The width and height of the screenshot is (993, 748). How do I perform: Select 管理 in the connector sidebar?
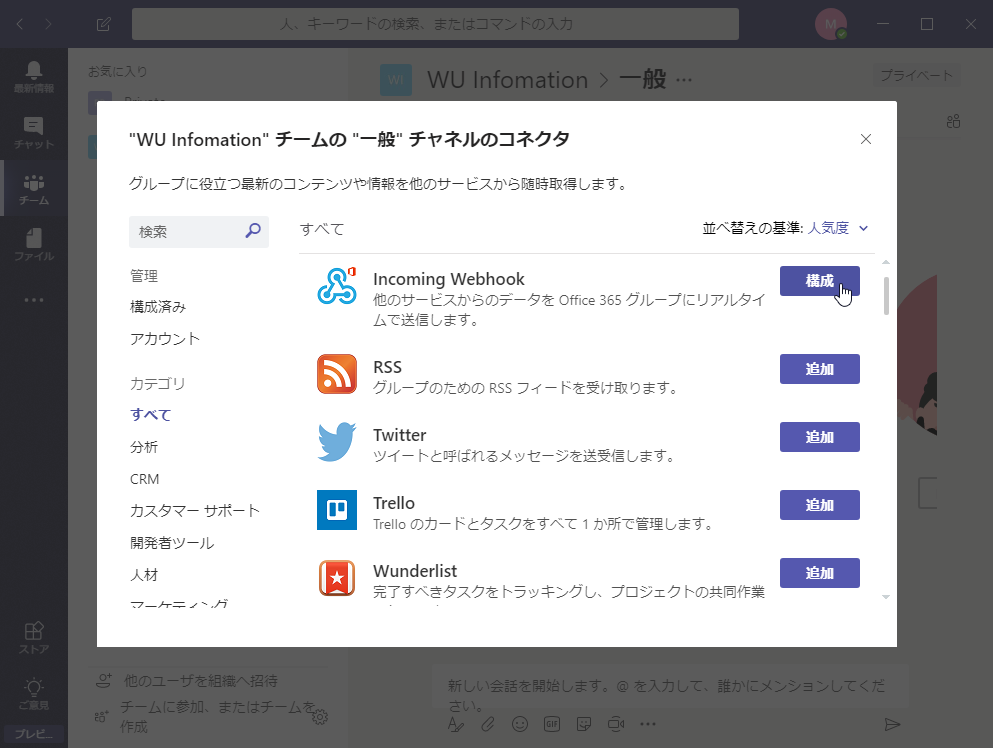point(144,276)
